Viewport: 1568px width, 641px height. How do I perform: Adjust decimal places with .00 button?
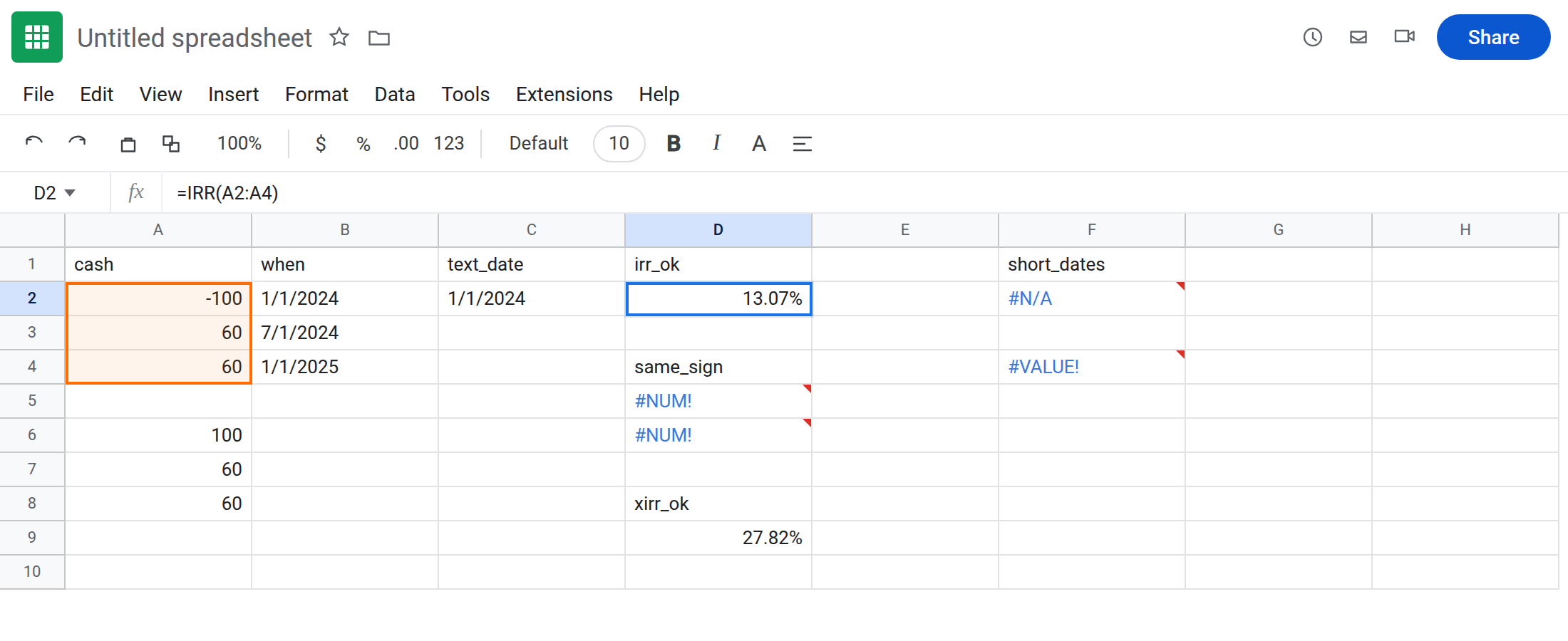click(x=406, y=144)
